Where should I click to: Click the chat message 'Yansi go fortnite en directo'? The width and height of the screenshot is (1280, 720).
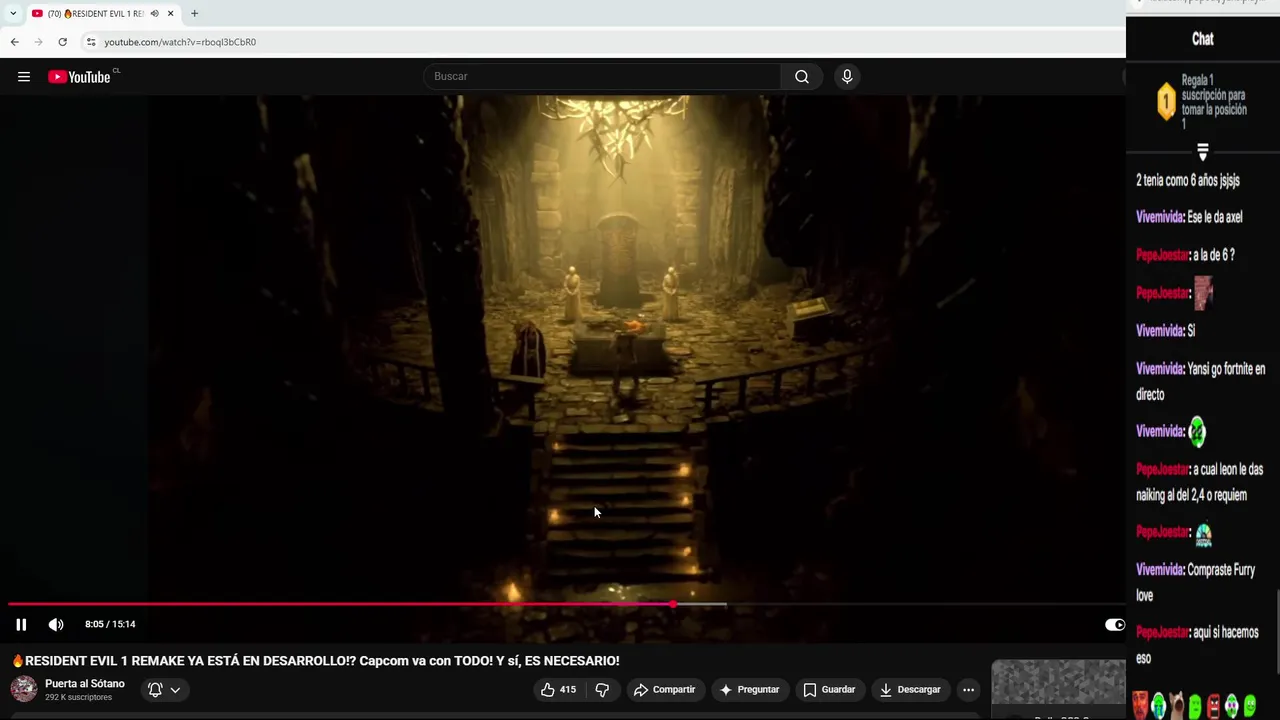pos(1201,382)
